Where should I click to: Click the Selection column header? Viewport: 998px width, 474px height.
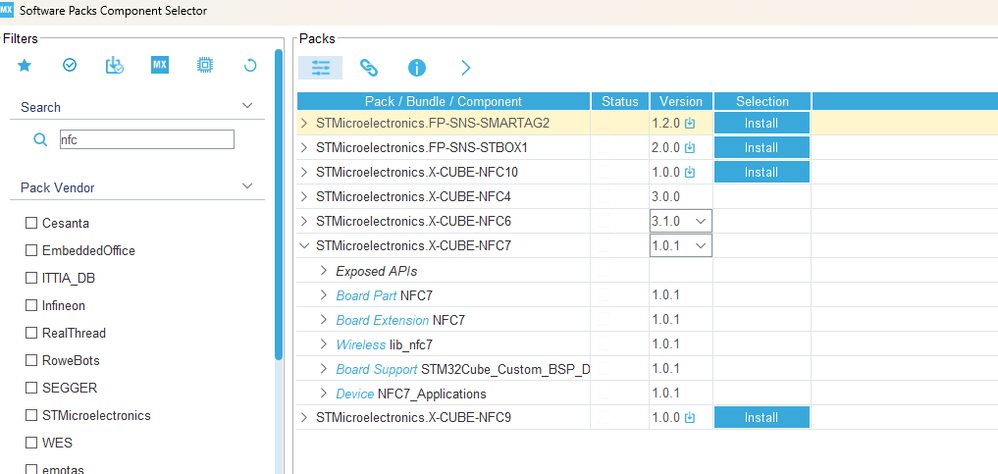click(x=763, y=101)
